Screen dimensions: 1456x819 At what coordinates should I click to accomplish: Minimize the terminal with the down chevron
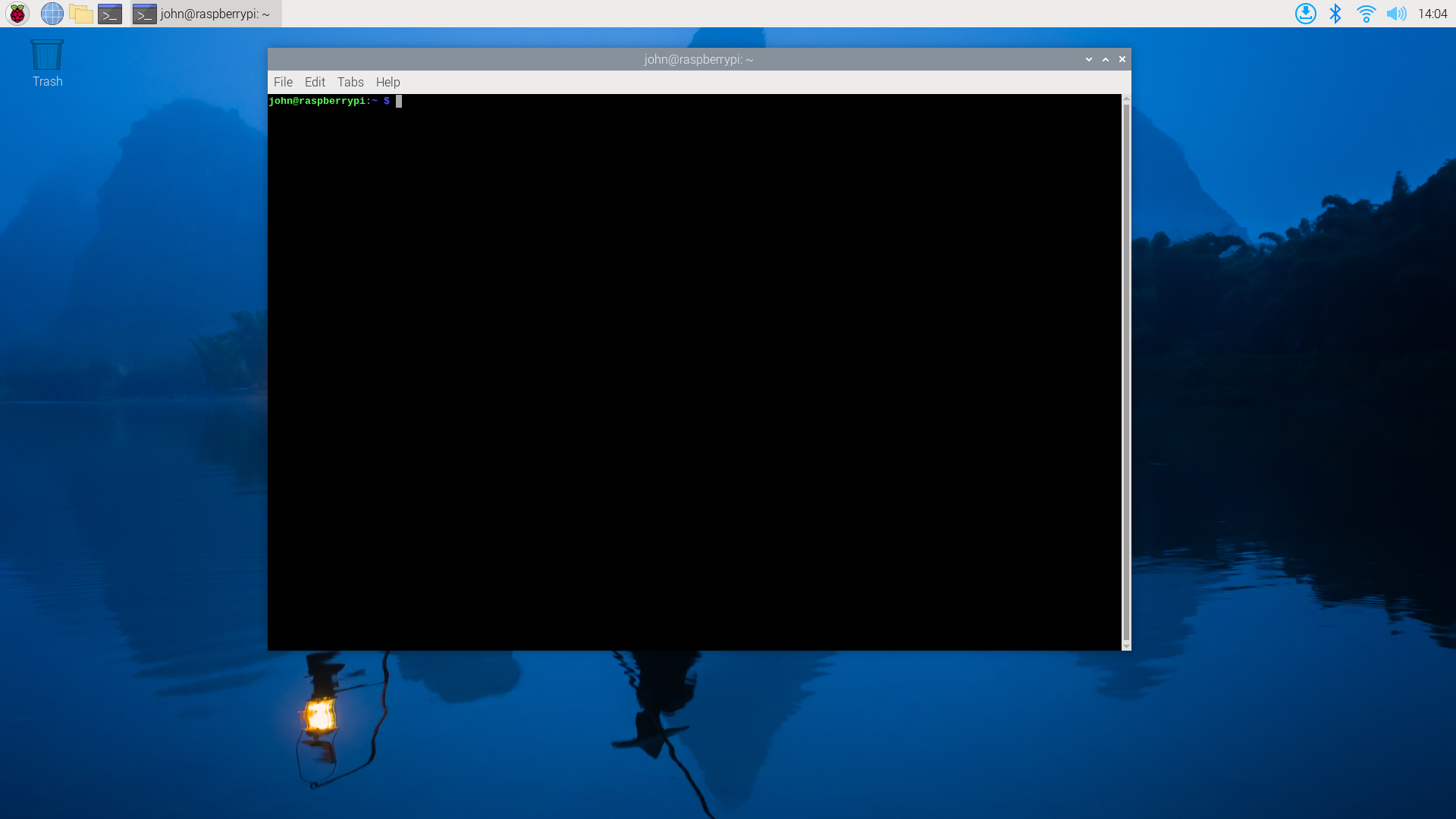point(1089,59)
